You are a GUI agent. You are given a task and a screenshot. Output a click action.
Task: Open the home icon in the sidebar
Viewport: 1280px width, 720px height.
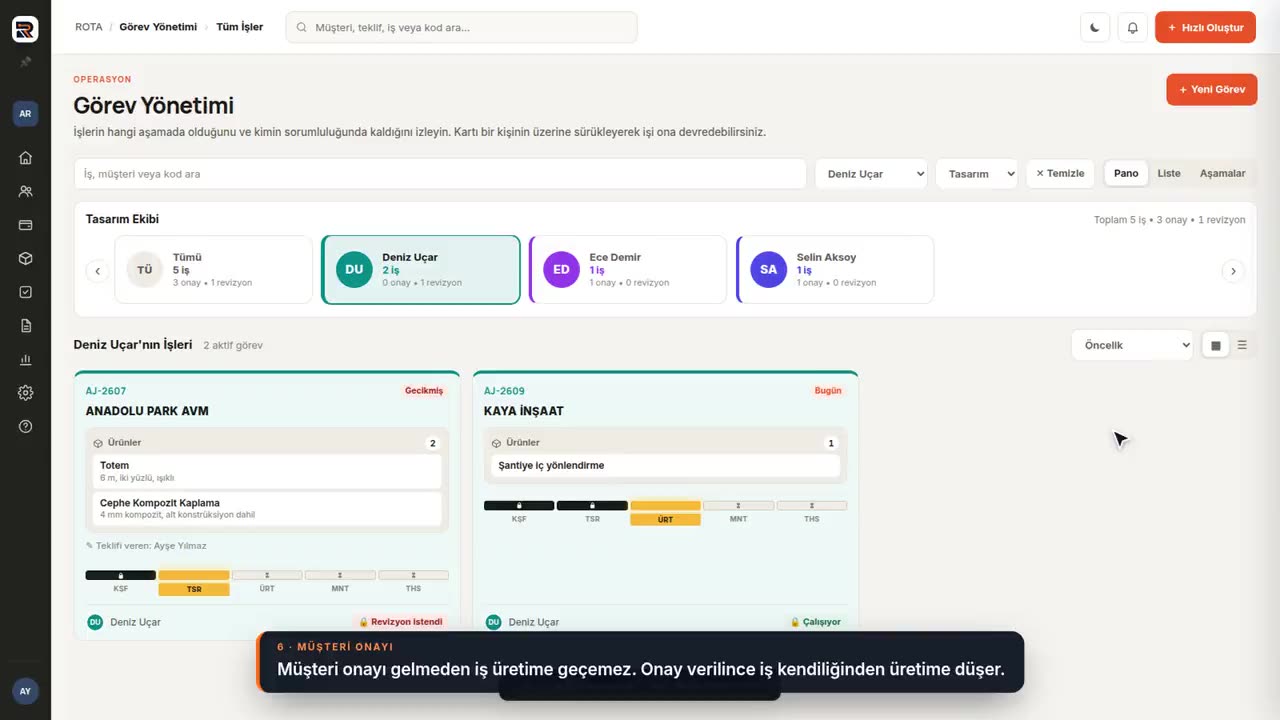click(25, 157)
